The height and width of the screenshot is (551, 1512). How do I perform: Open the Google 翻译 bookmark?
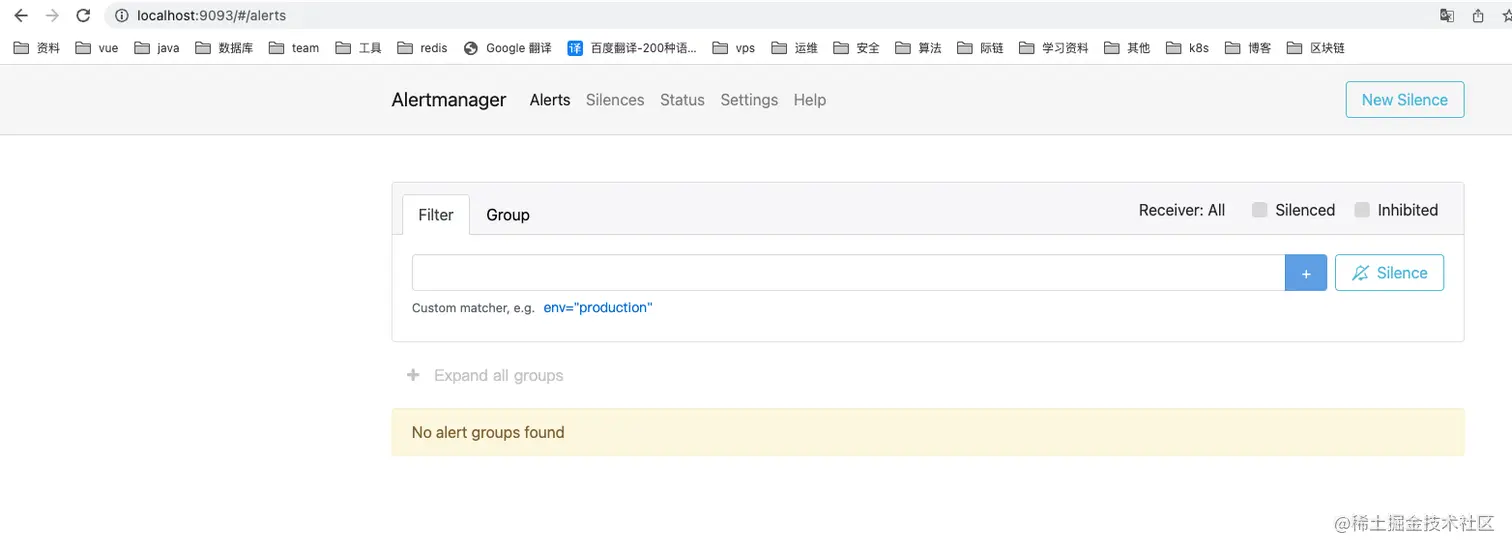508,48
